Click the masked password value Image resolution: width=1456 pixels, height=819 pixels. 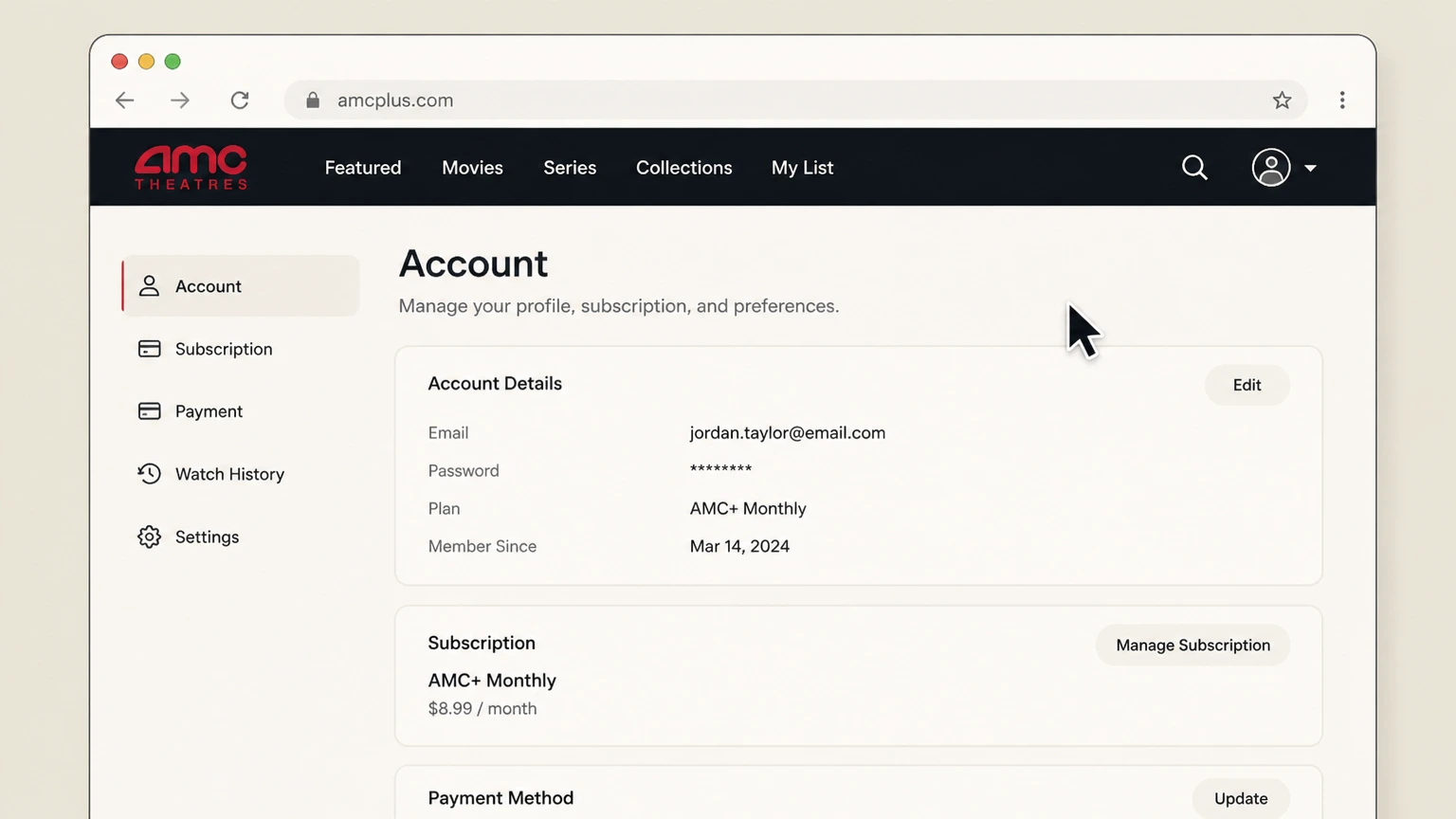(720, 470)
